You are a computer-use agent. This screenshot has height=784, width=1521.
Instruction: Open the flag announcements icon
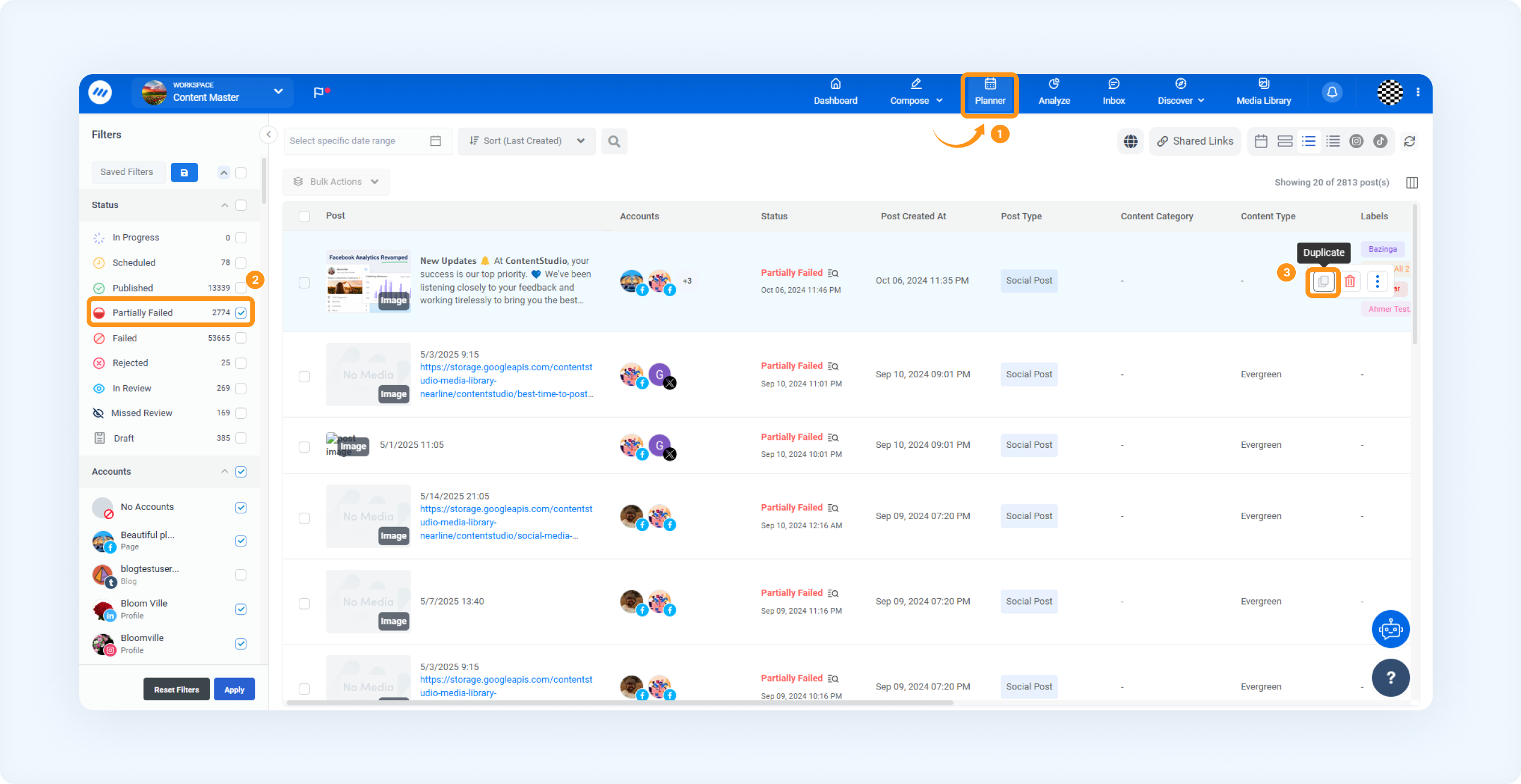[320, 92]
